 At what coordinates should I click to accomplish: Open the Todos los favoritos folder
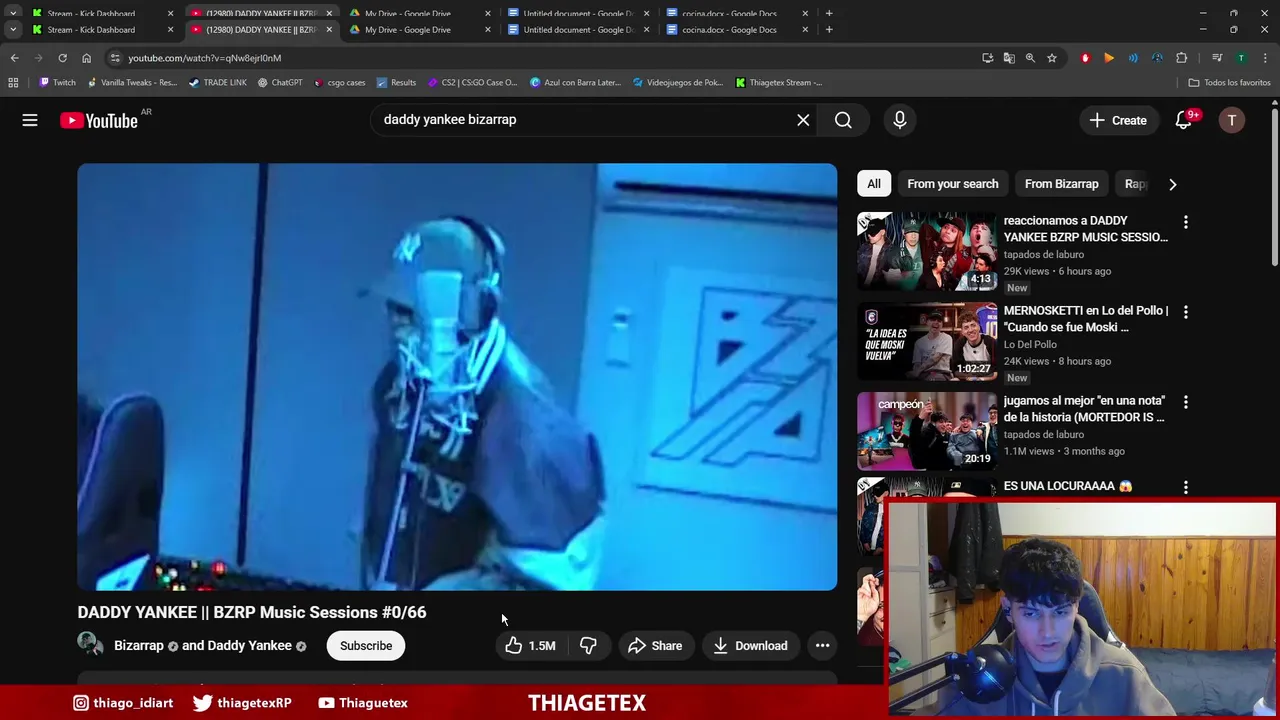(1229, 83)
